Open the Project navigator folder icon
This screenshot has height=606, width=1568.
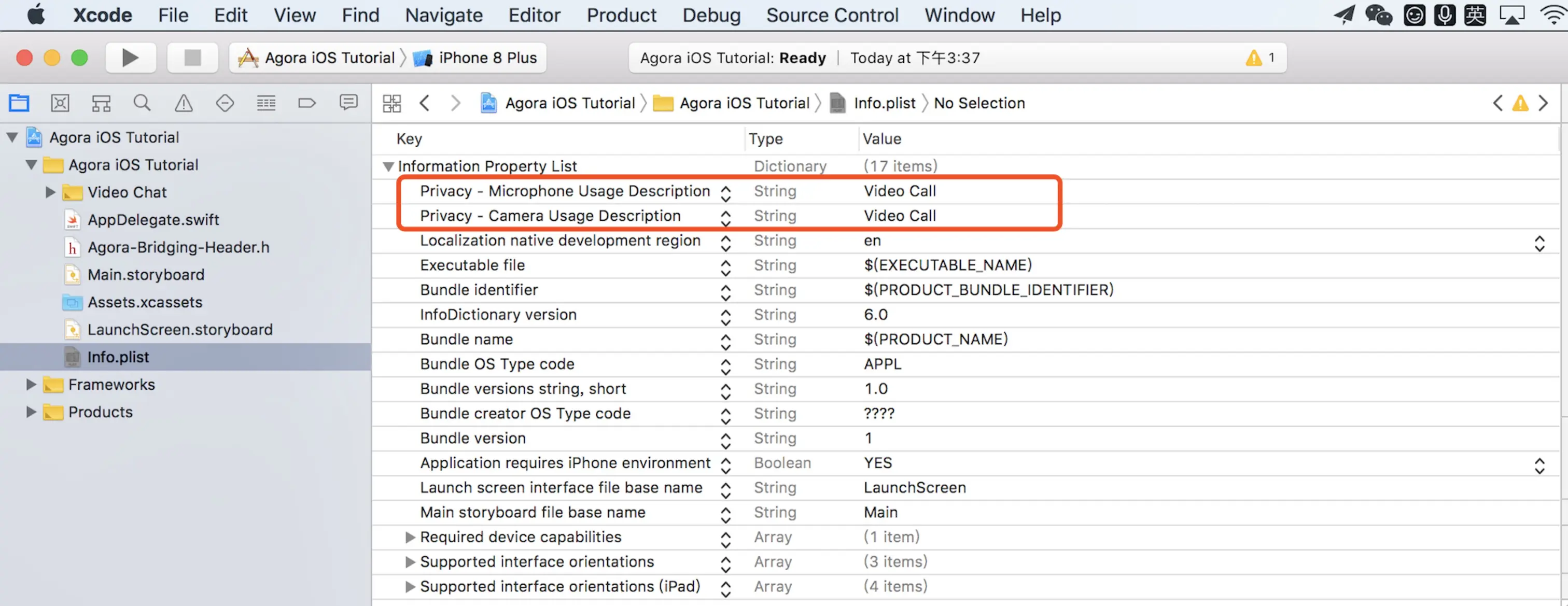point(19,103)
